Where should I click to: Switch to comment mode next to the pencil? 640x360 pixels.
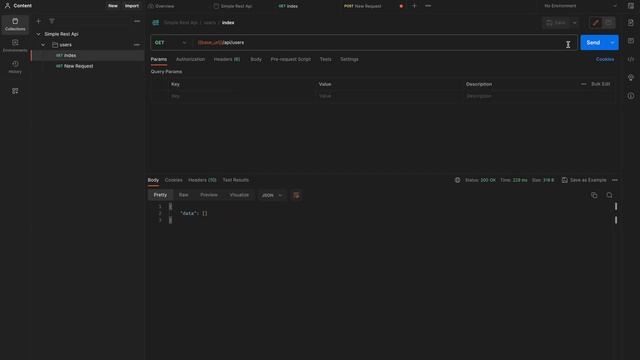point(609,22)
